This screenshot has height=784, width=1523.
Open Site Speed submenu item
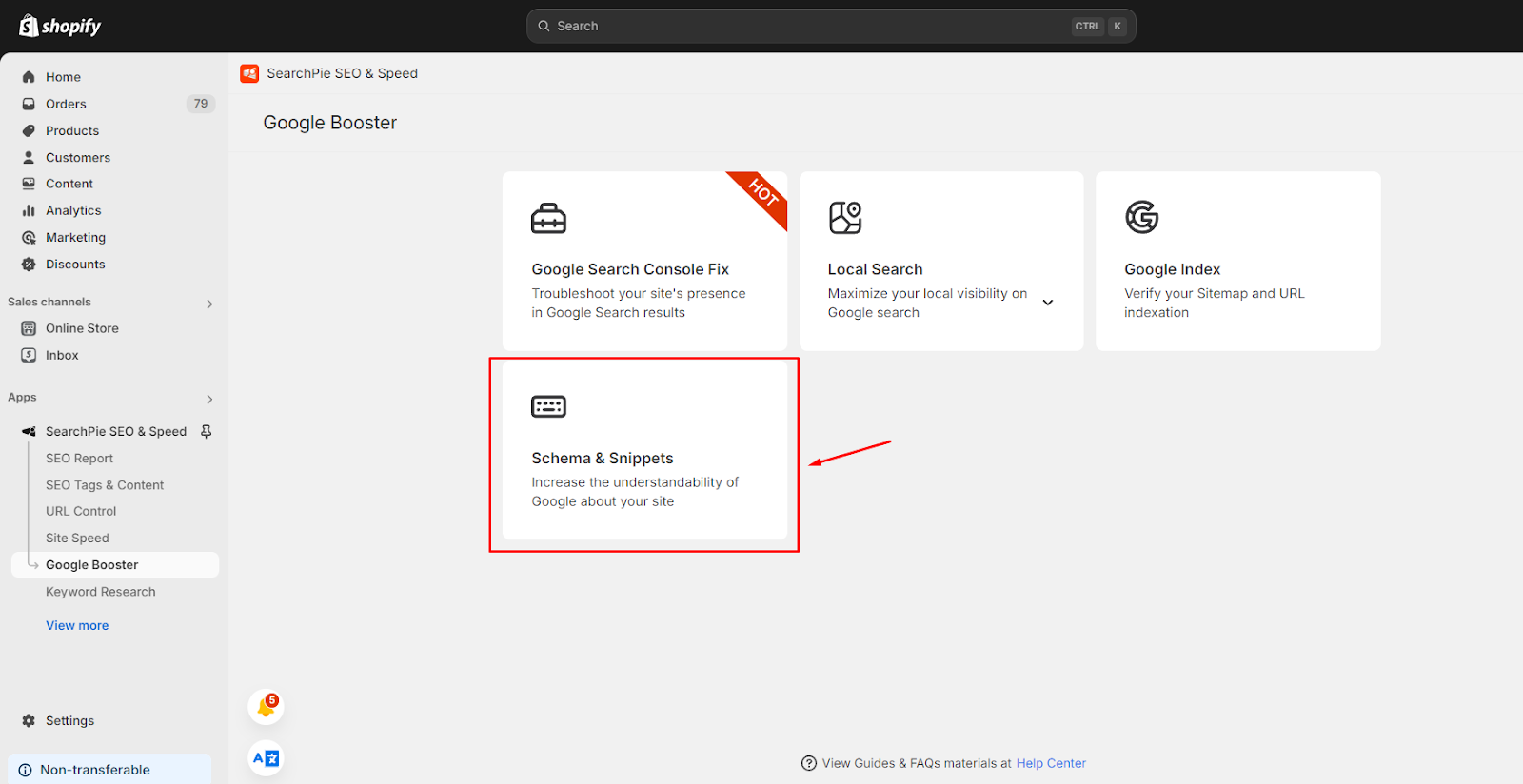(x=77, y=538)
